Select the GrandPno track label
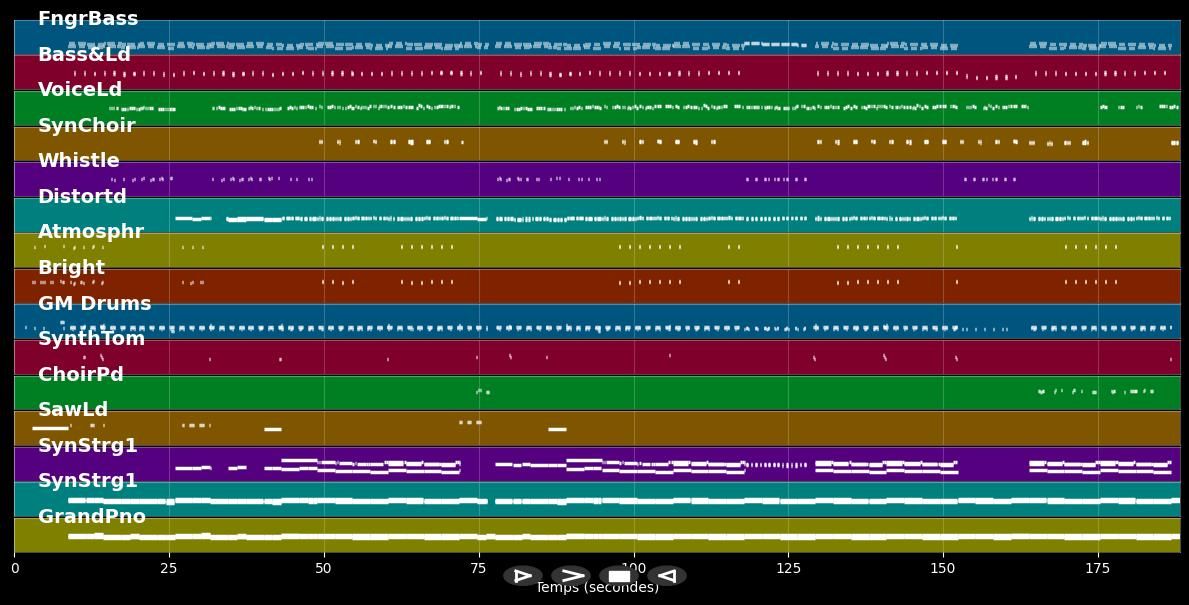Image resolution: width=1189 pixels, height=605 pixels. pyautogui.click(x=91, y=517)
